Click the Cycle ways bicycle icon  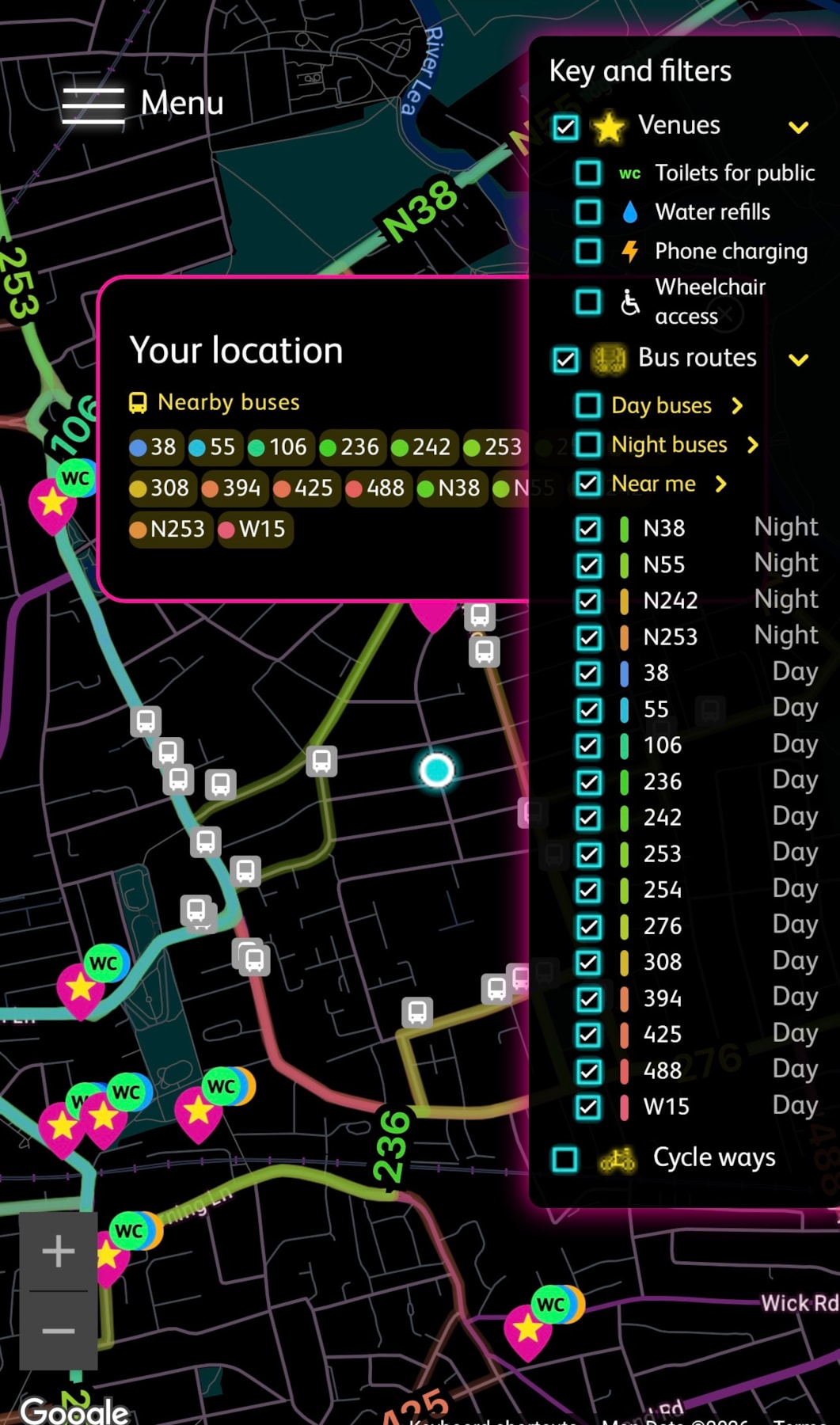coord(617,1160)
